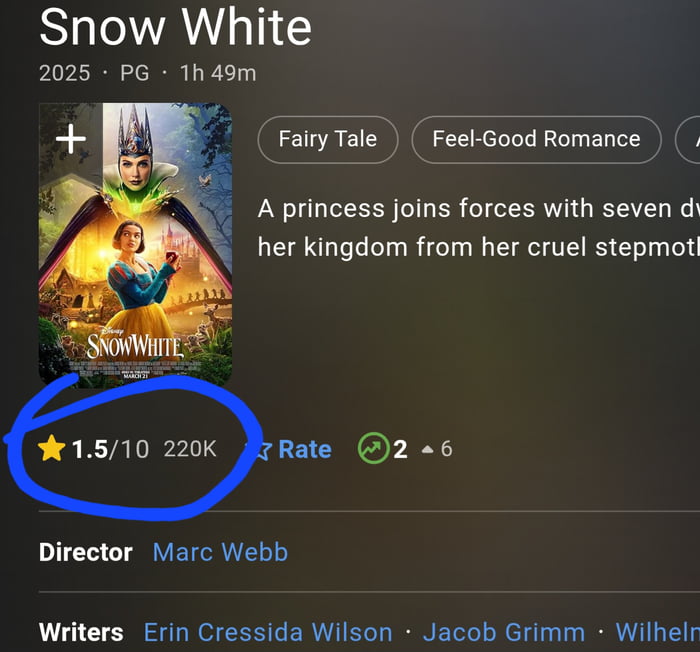700x652 pixels.
Task: Open director Marc Webb's page
Action: (220, 552)
